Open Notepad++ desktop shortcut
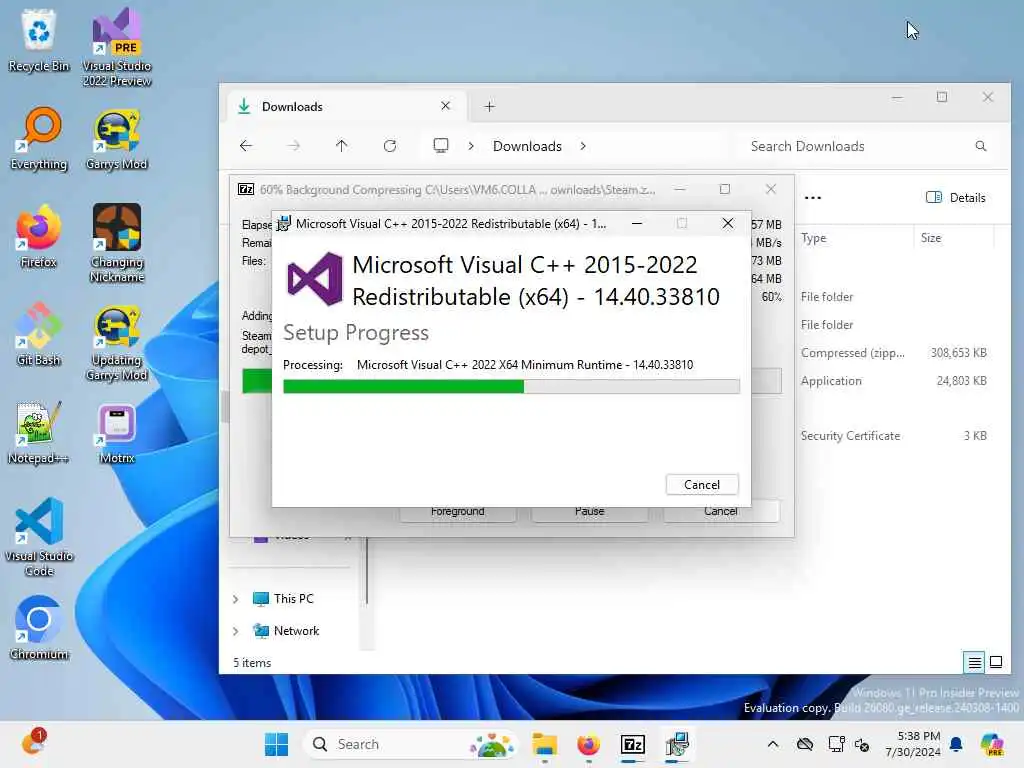Viewport: 1024px width, 768px height. point(38,432)
